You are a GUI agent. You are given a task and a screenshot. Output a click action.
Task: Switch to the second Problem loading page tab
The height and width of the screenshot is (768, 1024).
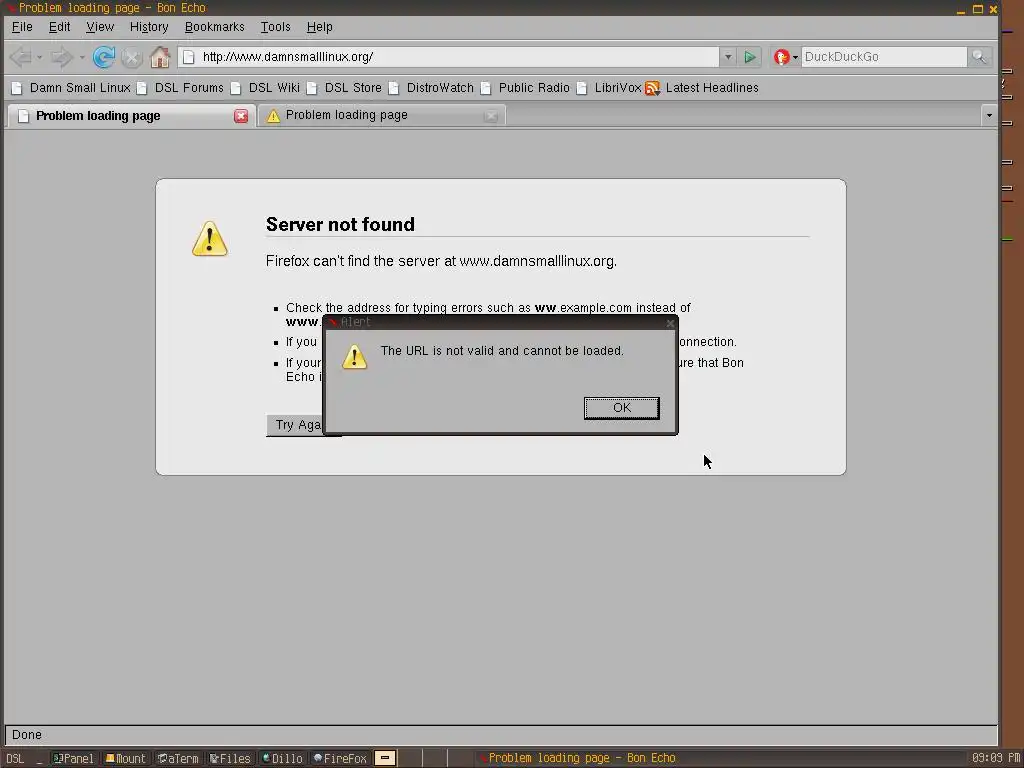coord(381,116)
